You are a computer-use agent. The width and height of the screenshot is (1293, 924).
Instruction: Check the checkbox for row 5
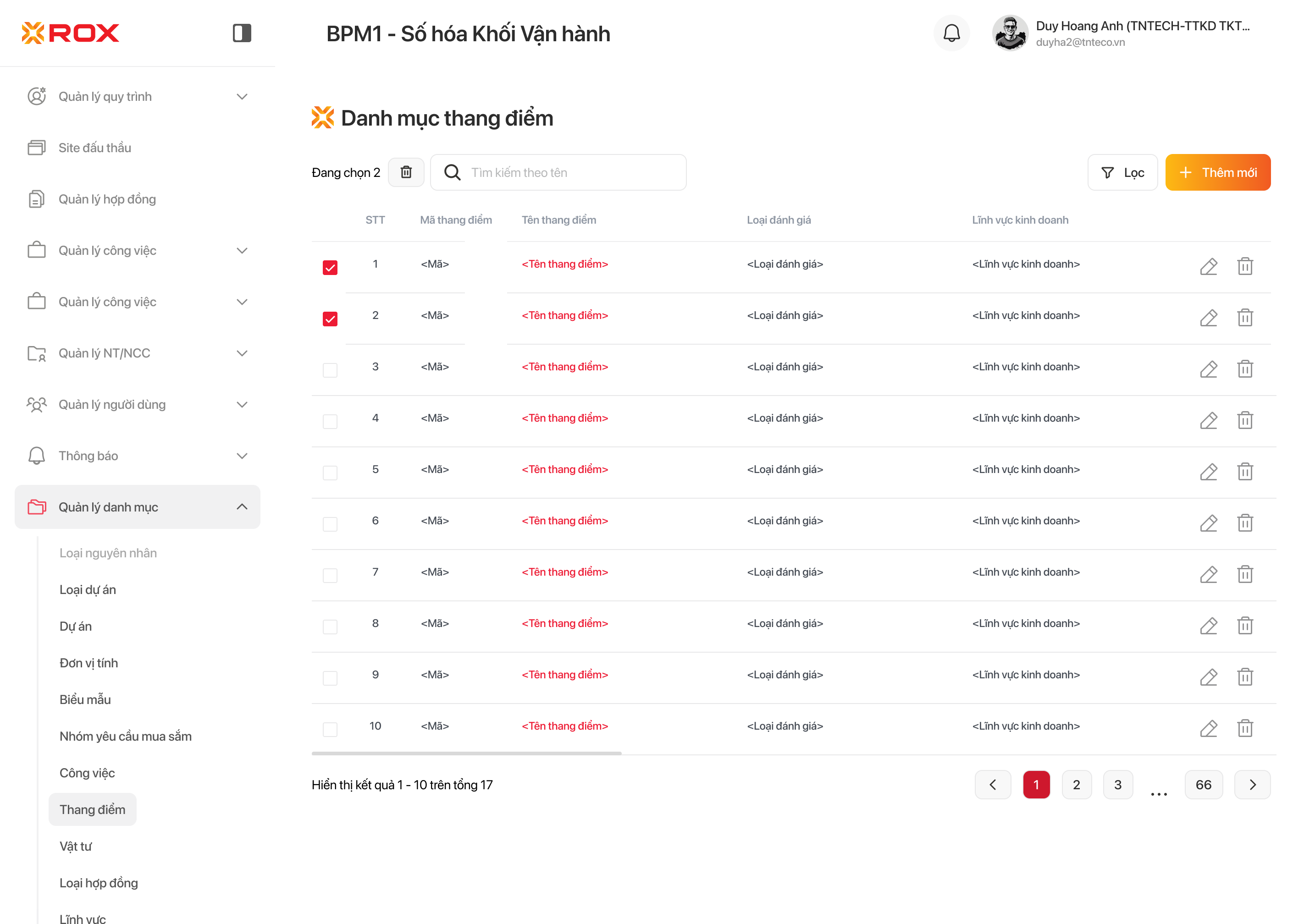click(330, 473)
